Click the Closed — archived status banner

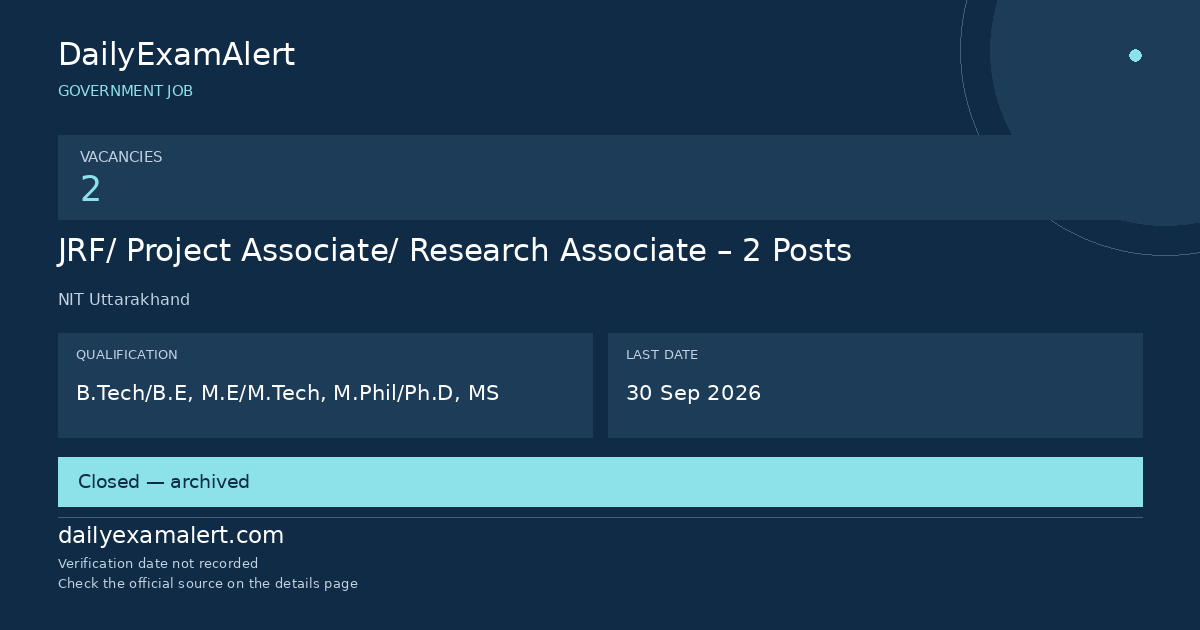[x=600, y=482]
